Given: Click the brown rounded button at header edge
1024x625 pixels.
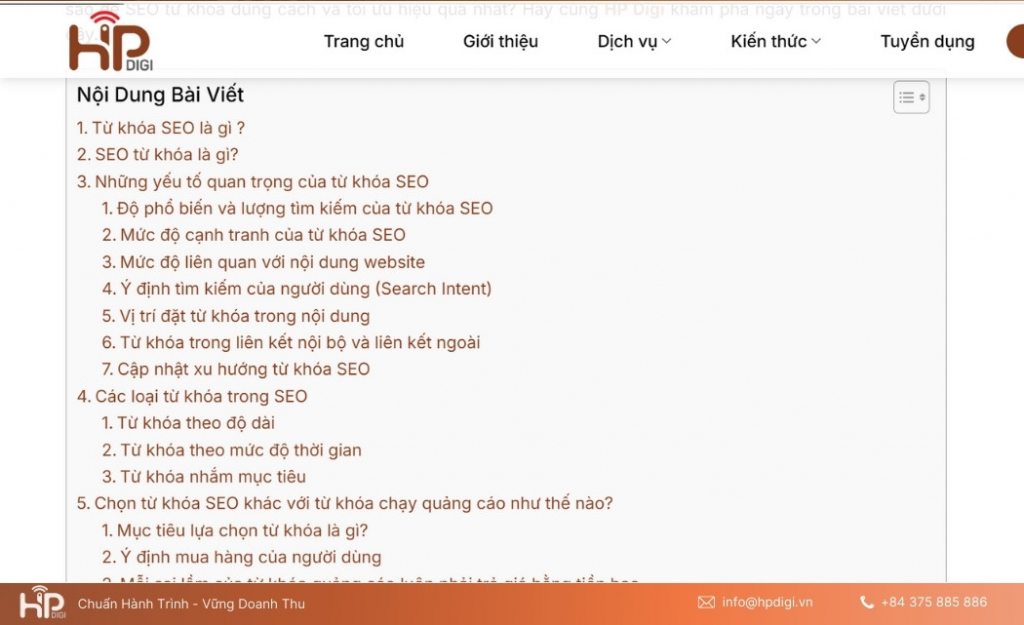Looking at the screenshot, I should [1016, 41].
